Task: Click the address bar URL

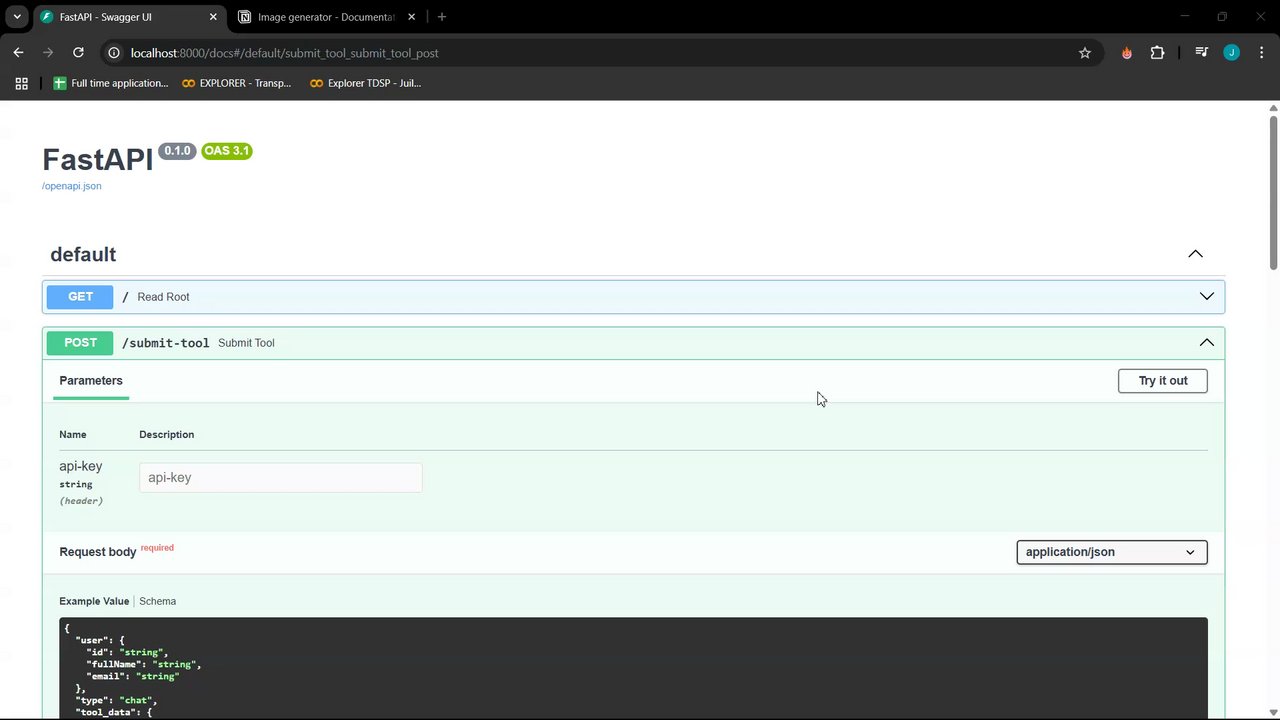Action: coord(285,53)
